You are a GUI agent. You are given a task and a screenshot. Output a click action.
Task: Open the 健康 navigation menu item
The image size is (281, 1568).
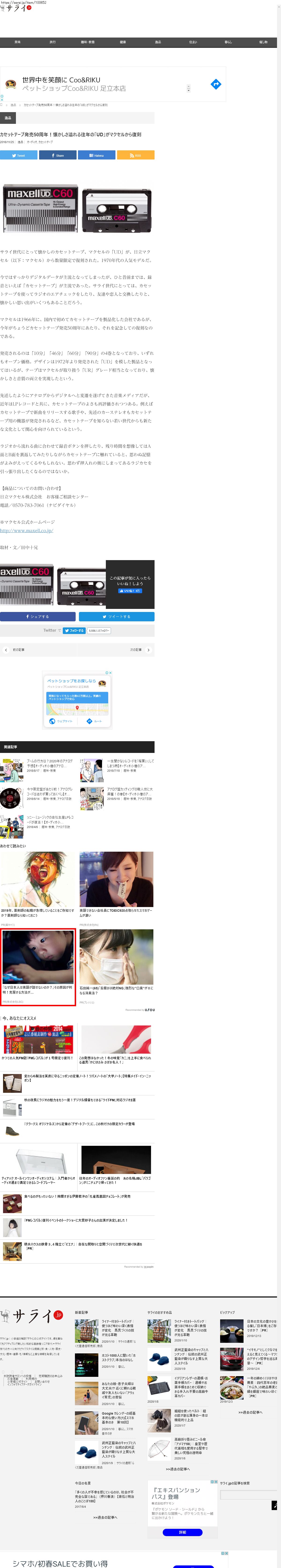pyautogui.click(x=123, y=42)
